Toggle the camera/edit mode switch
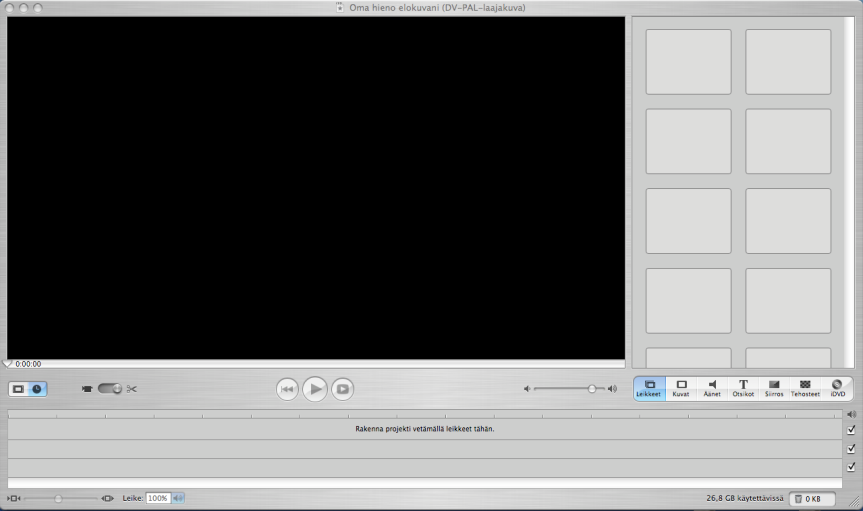The height and width of the screenshot is (511, 863). [110, 389]
